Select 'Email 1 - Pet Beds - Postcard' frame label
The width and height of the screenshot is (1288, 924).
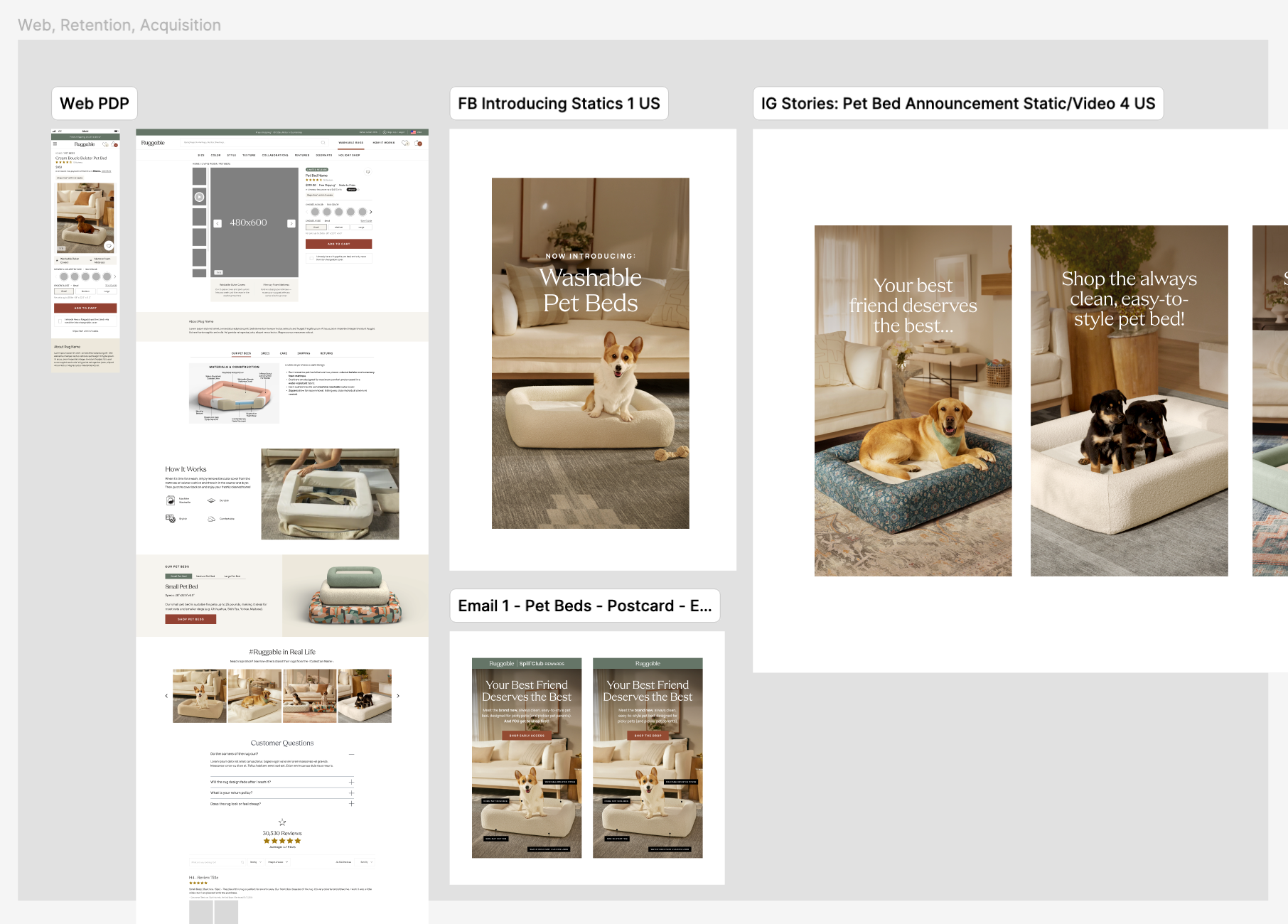click(x=585, y=606)
